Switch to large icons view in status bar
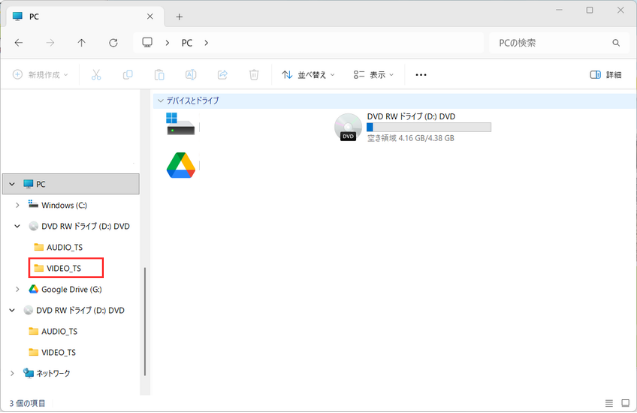 [624, 403]
